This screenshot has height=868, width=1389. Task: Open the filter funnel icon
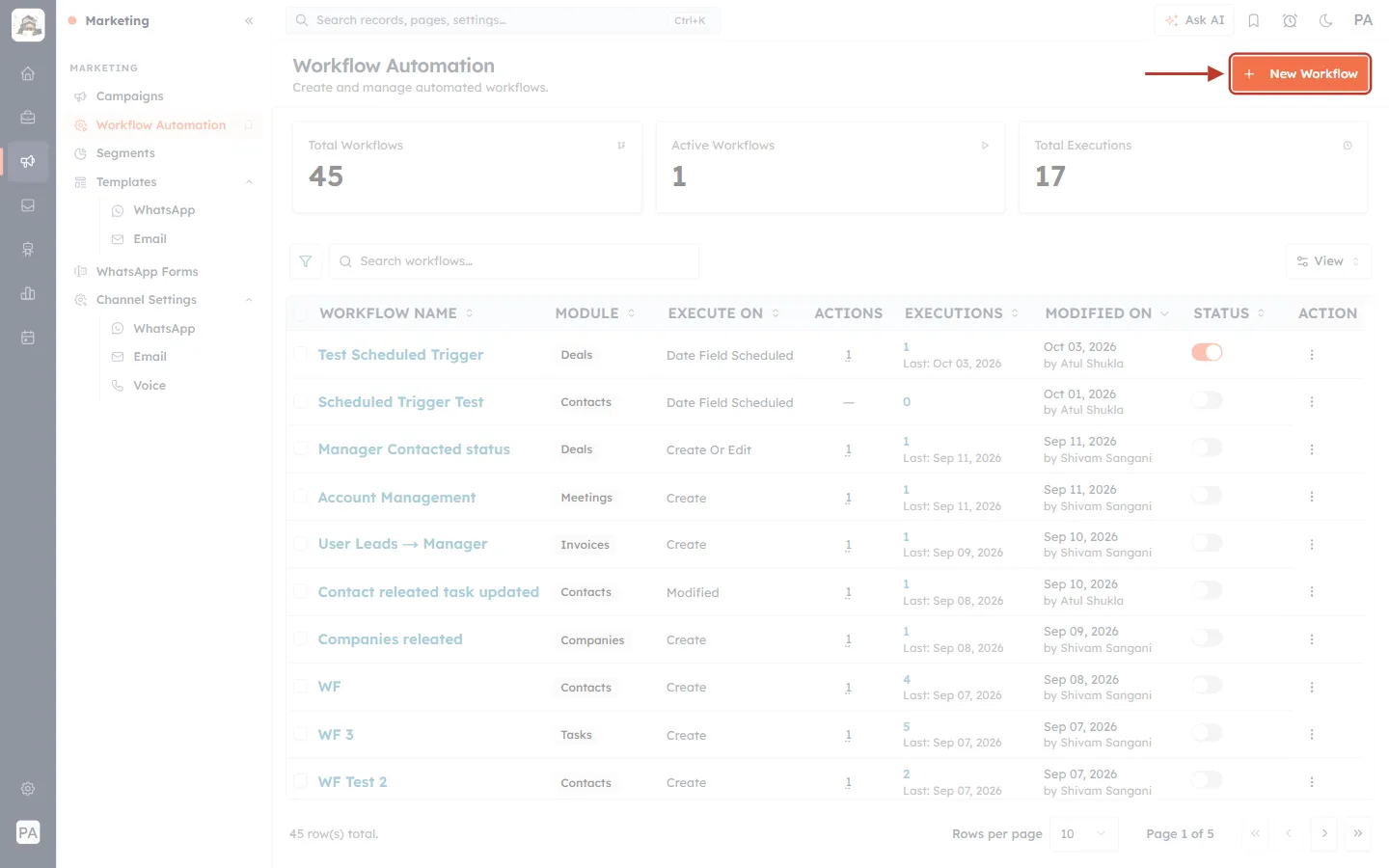click(306, 261)
